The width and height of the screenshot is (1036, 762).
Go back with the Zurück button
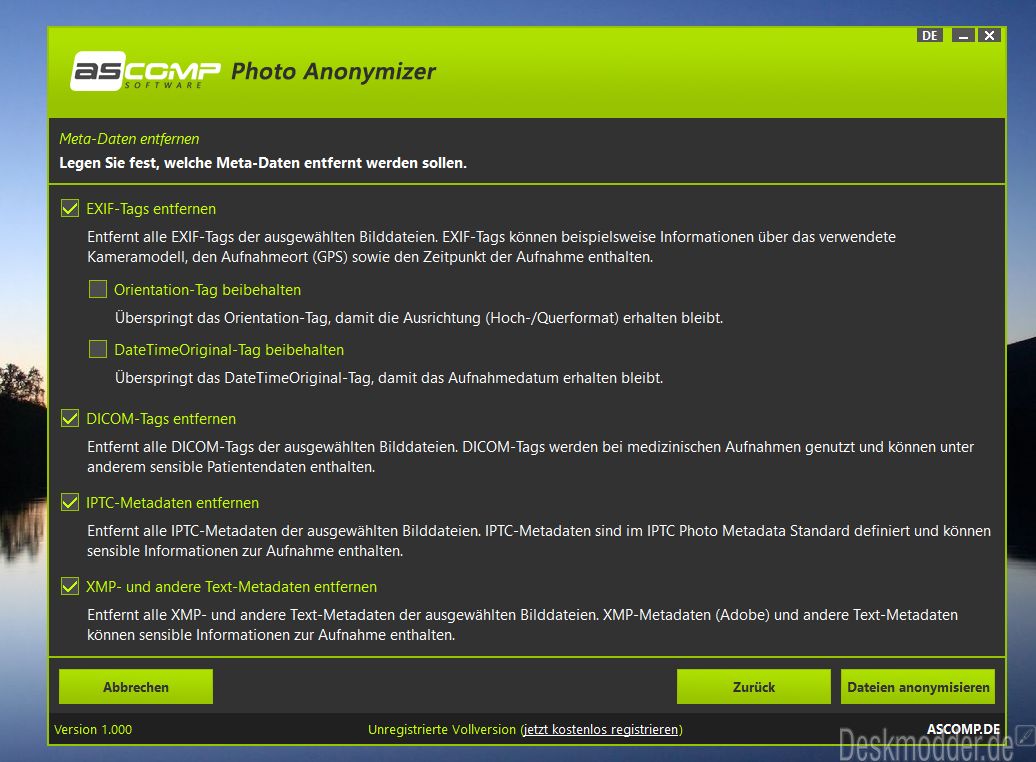(x=753, y=687)
